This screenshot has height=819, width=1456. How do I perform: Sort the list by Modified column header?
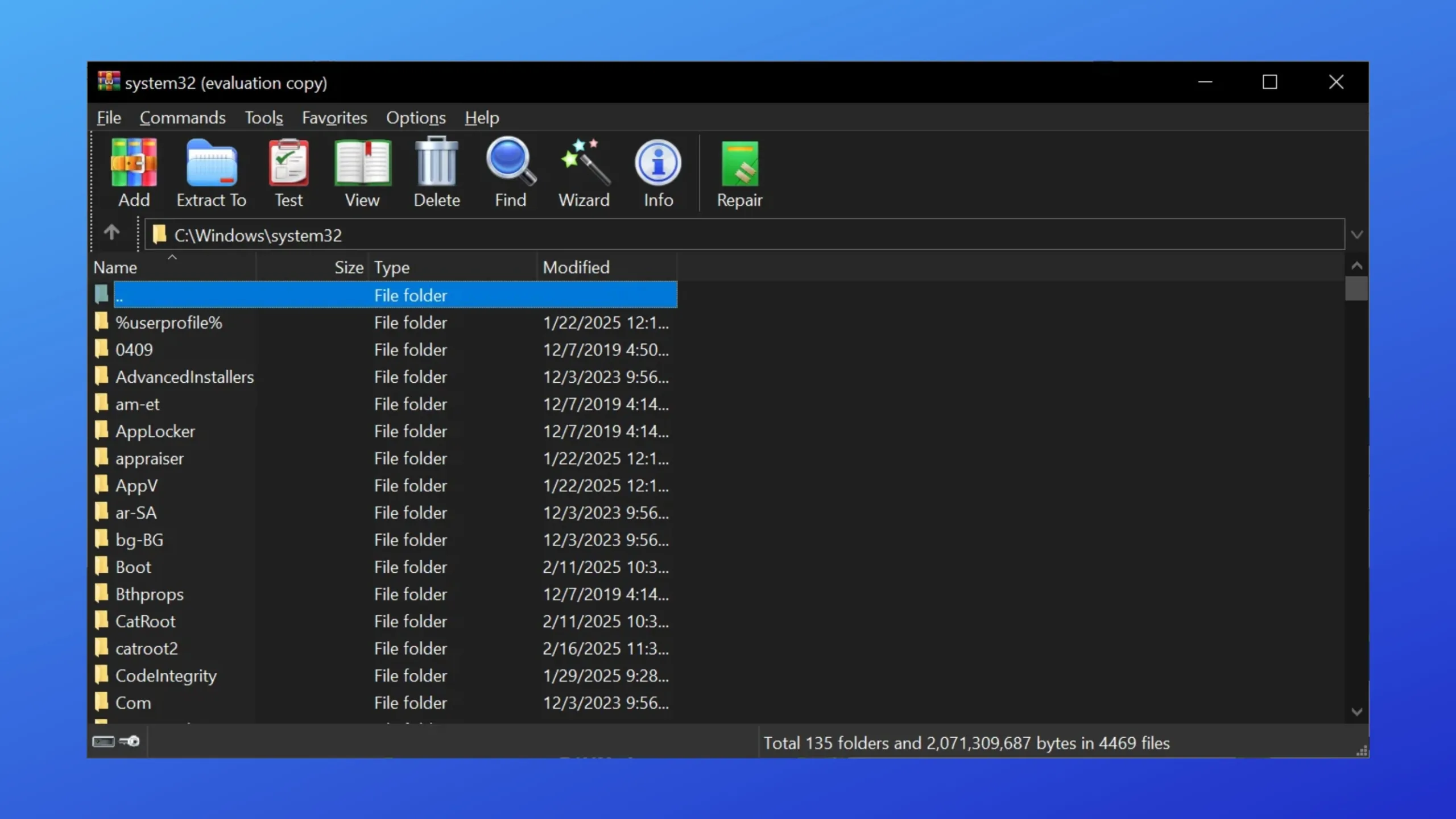coord(607,267)
